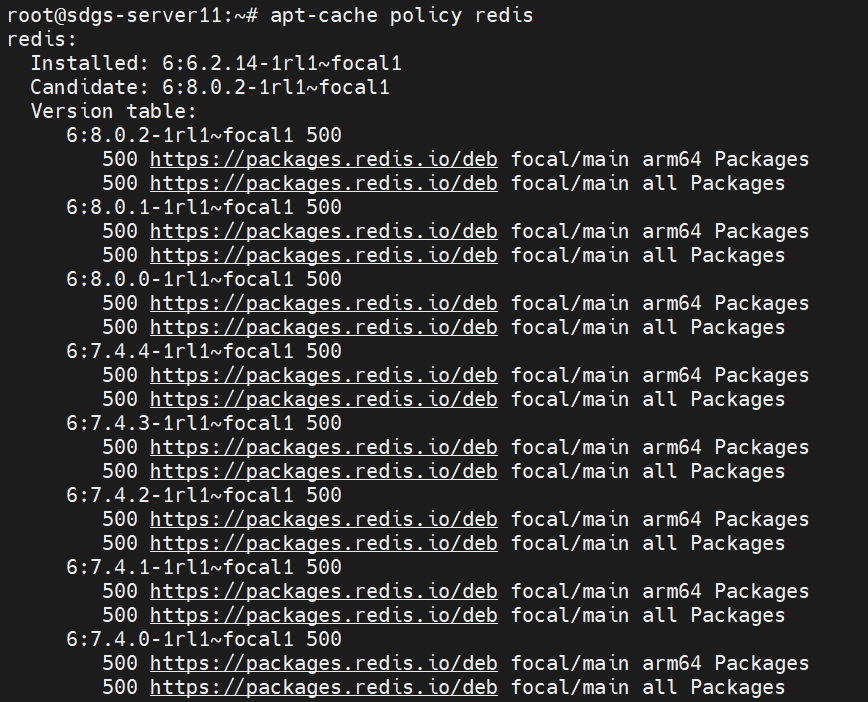Open deb URL under 6:7.4.1 all Packages

pos(324,615)
